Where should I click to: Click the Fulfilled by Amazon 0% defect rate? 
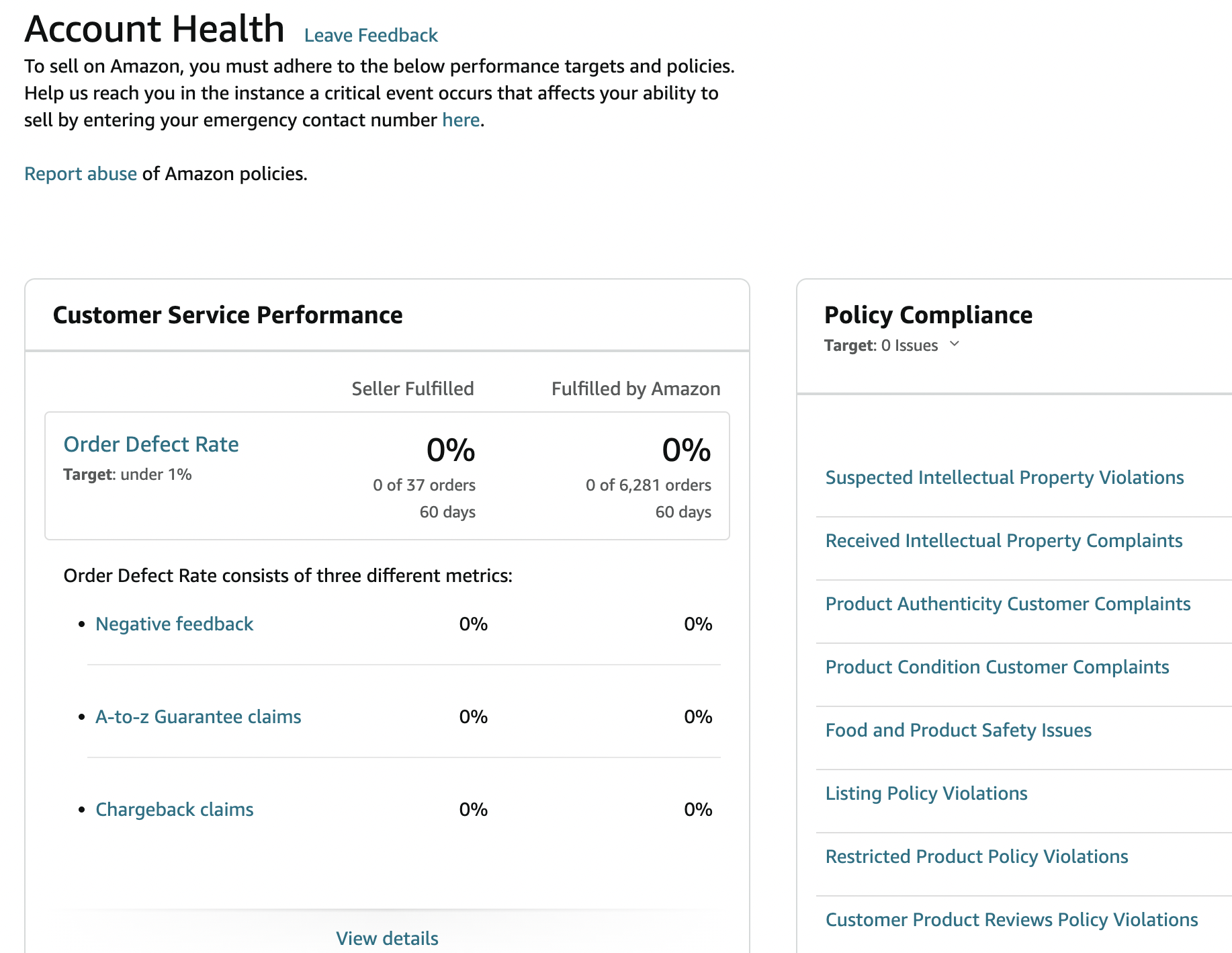[x=686, y=450]
